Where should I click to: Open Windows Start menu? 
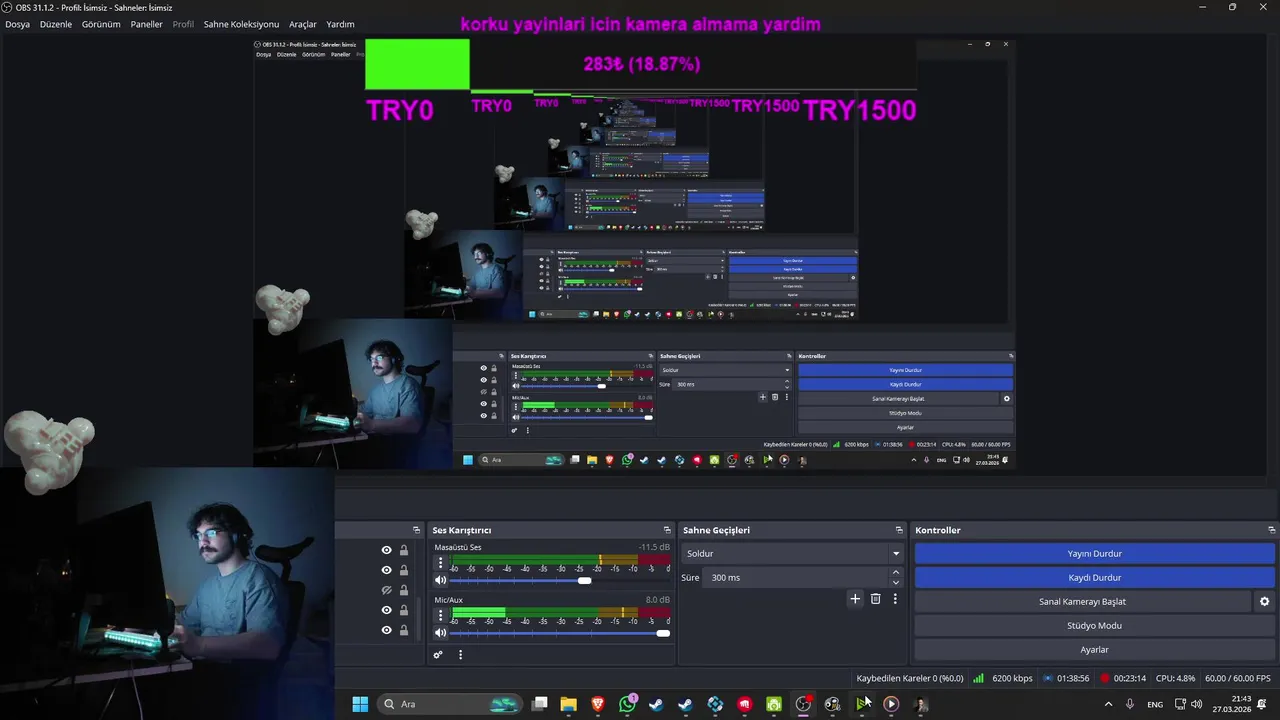pyautogui.click(x=360, y=704)
